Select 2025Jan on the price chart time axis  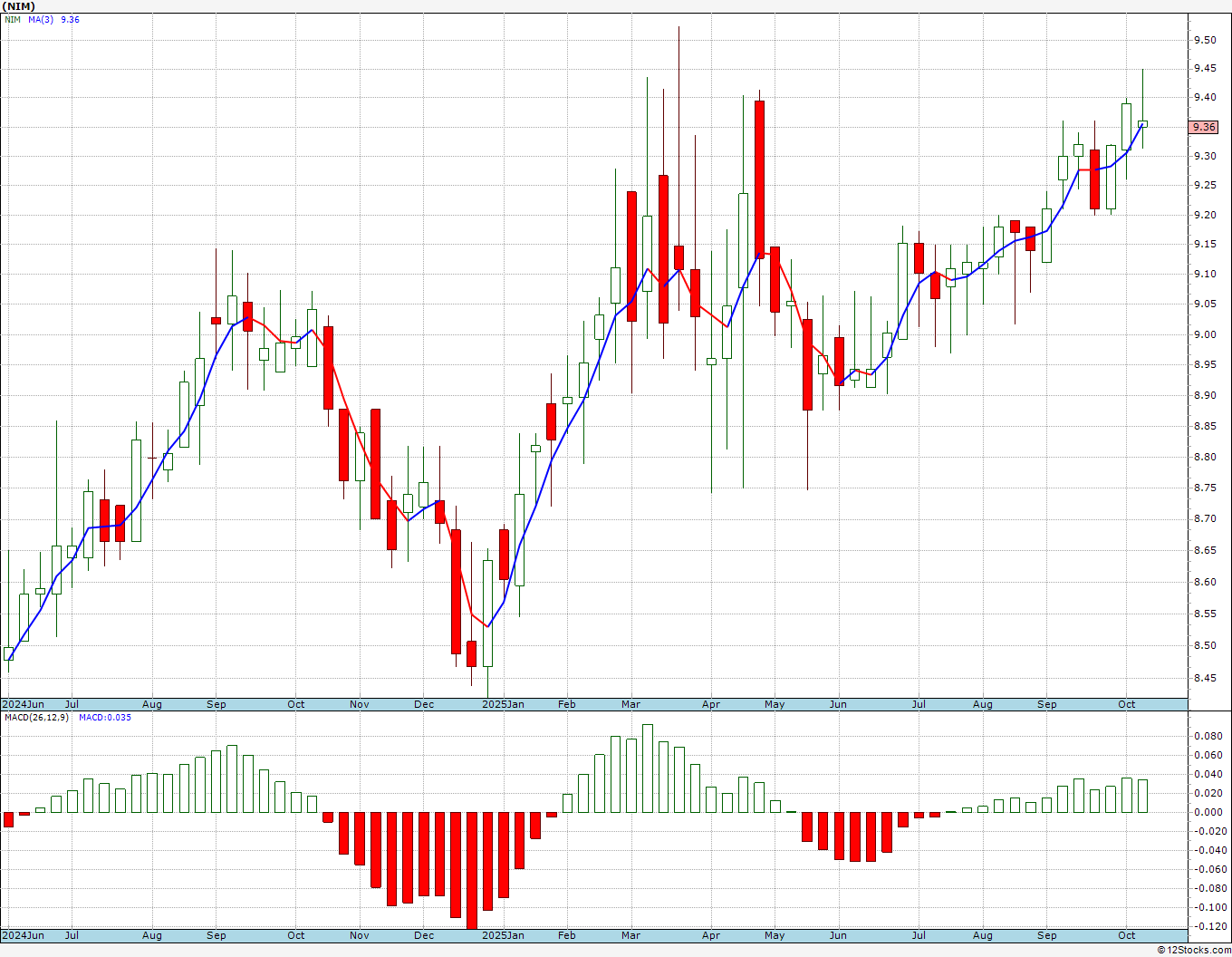coord(503,704)
